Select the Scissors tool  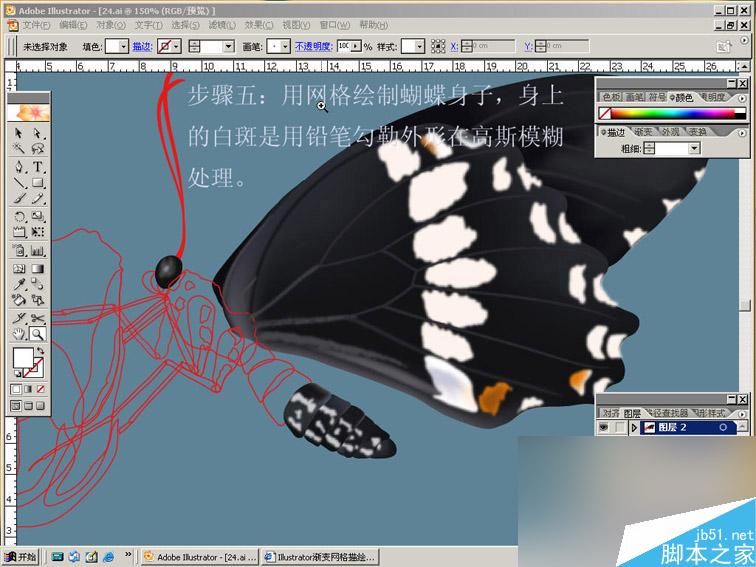38,318
